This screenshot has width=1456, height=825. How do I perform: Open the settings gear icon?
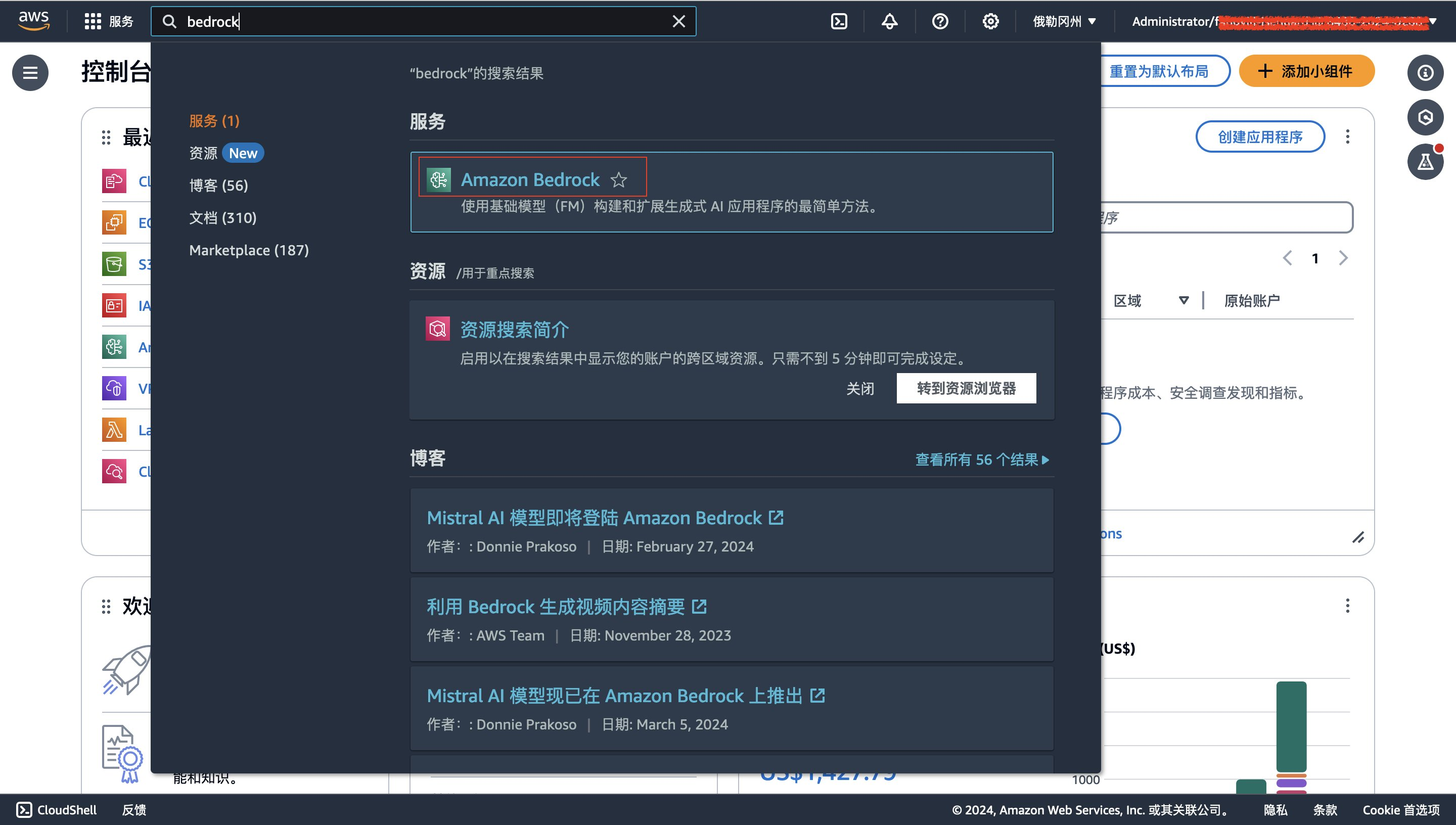990,22
